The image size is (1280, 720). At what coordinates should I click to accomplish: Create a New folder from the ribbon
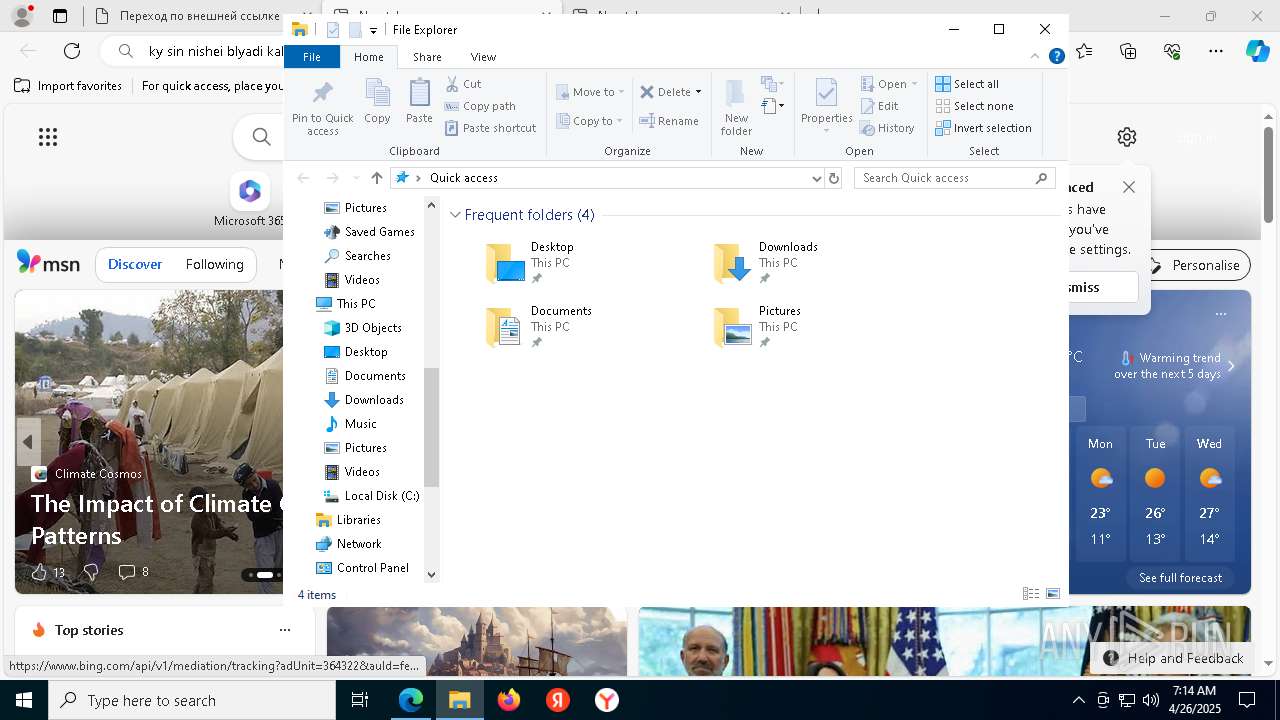pyautogui.click(x=736, y=107)
